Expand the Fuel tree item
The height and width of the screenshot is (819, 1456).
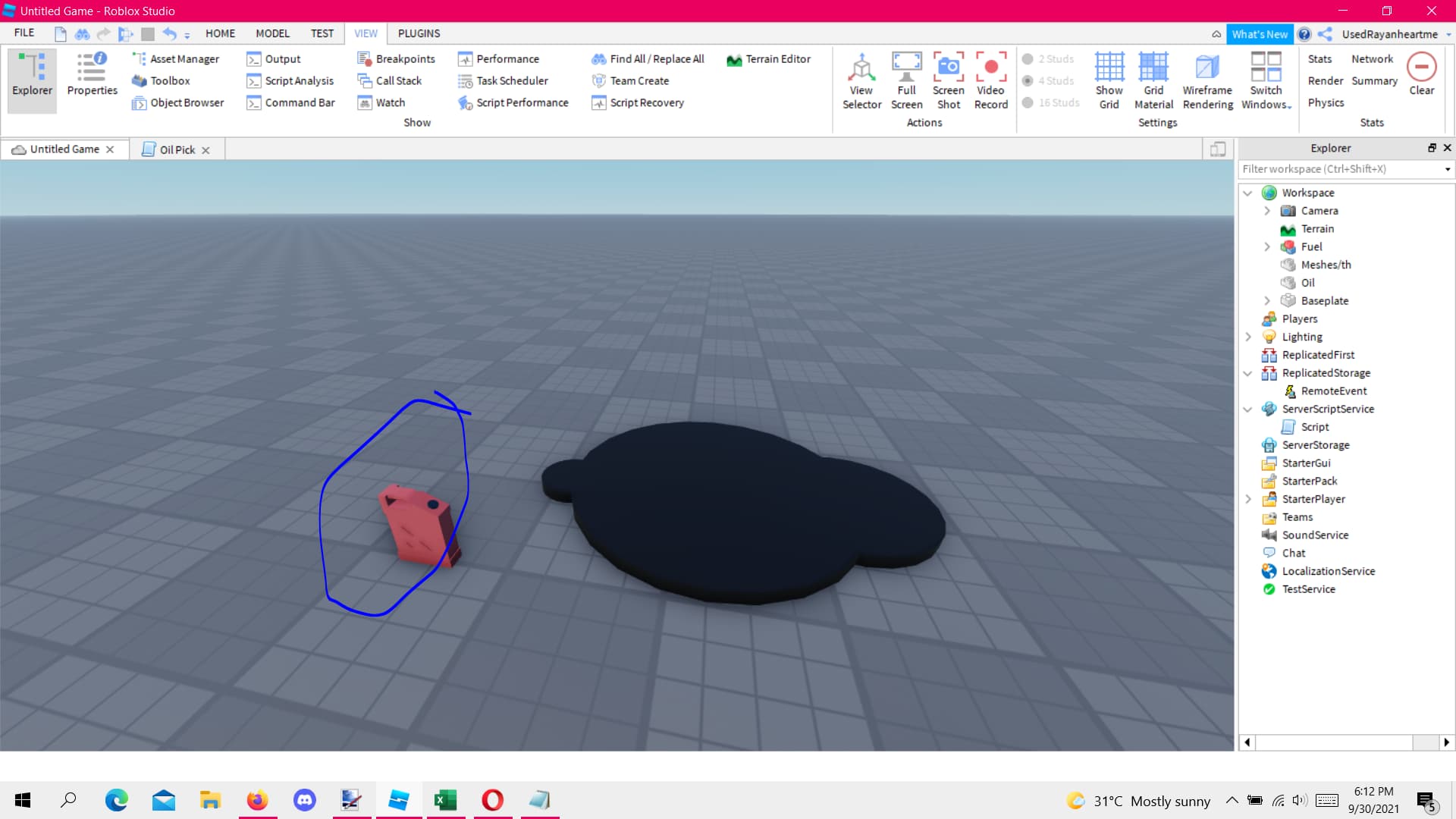1266,247
